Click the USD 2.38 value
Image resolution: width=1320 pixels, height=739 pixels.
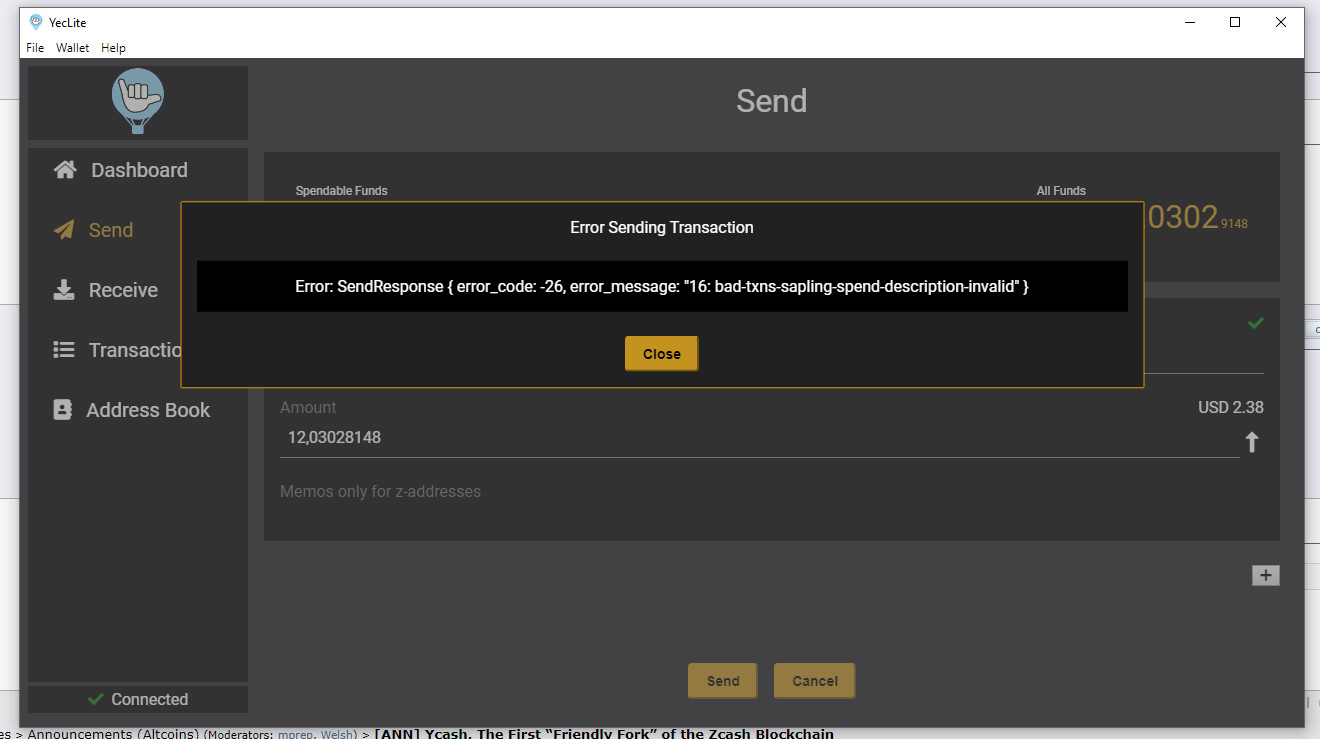pyautogui.click(x=1230, y=407)
